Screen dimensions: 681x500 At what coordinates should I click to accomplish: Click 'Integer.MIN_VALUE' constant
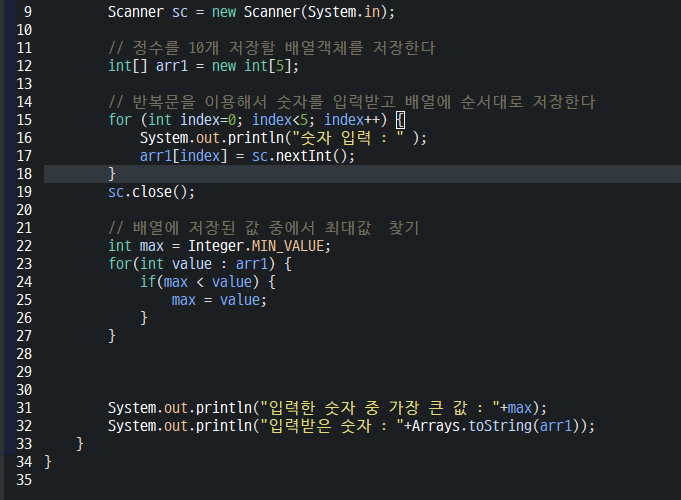(256, 246)
